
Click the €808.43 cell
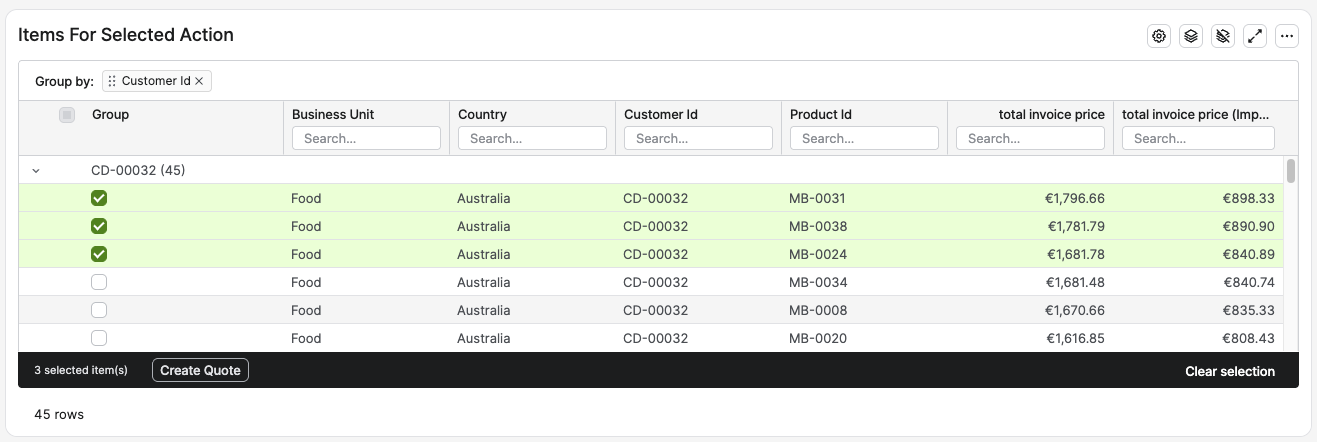point(1248,338)
